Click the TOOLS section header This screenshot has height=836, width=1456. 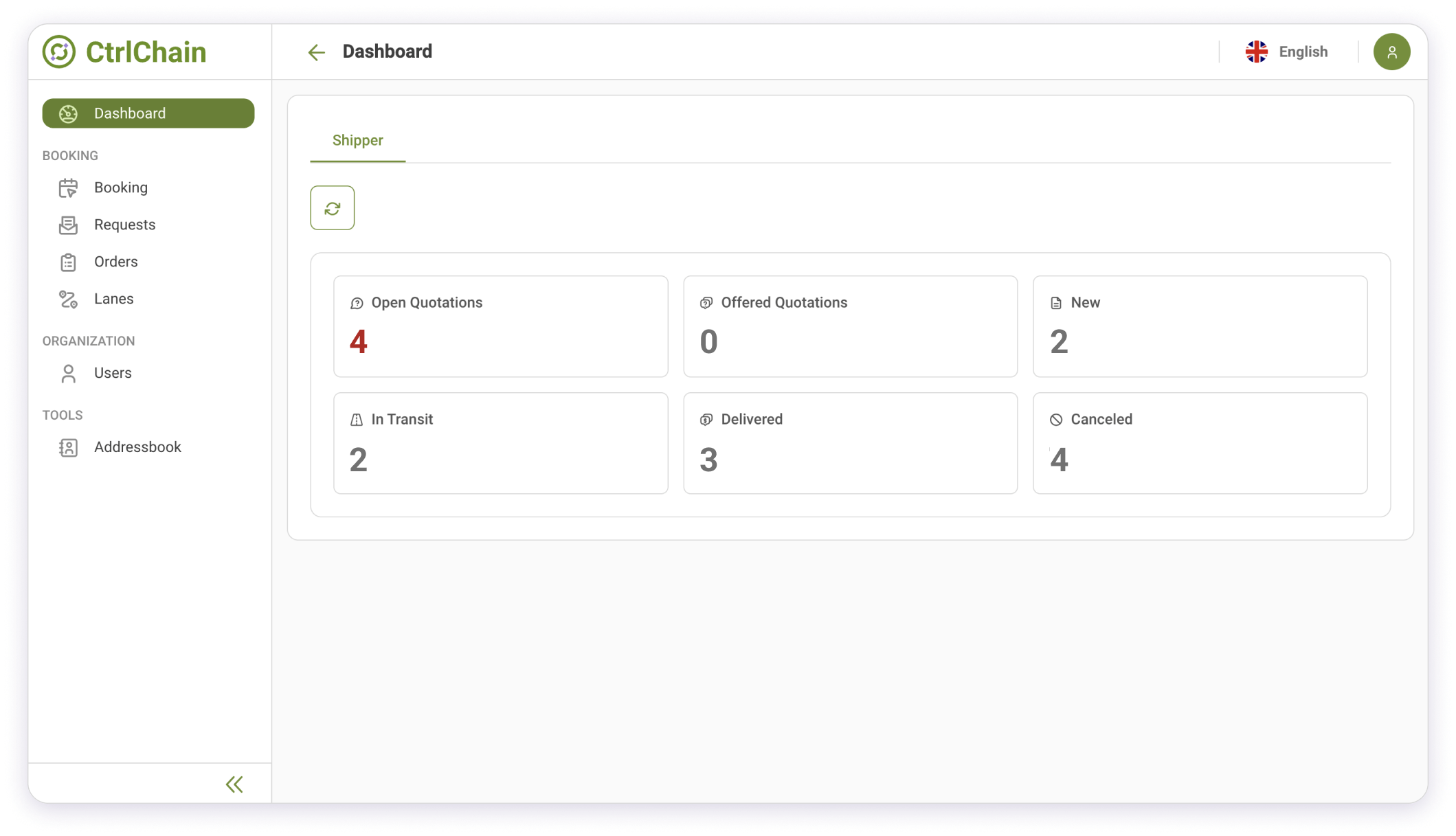63,416
